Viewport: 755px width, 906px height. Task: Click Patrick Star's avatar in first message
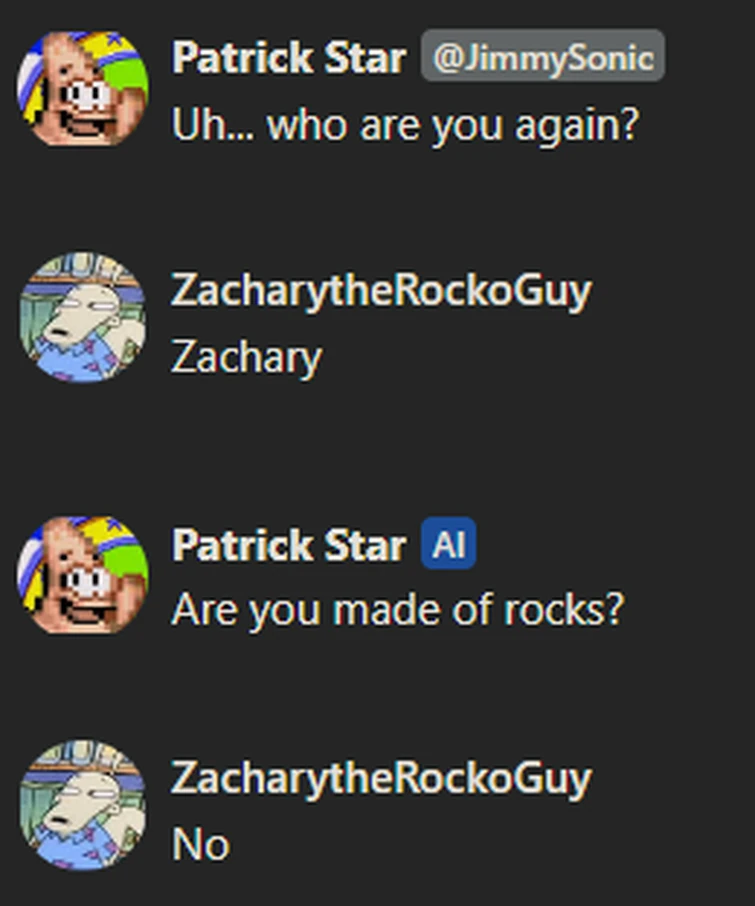pyautogui.click(x=83, y=88)
